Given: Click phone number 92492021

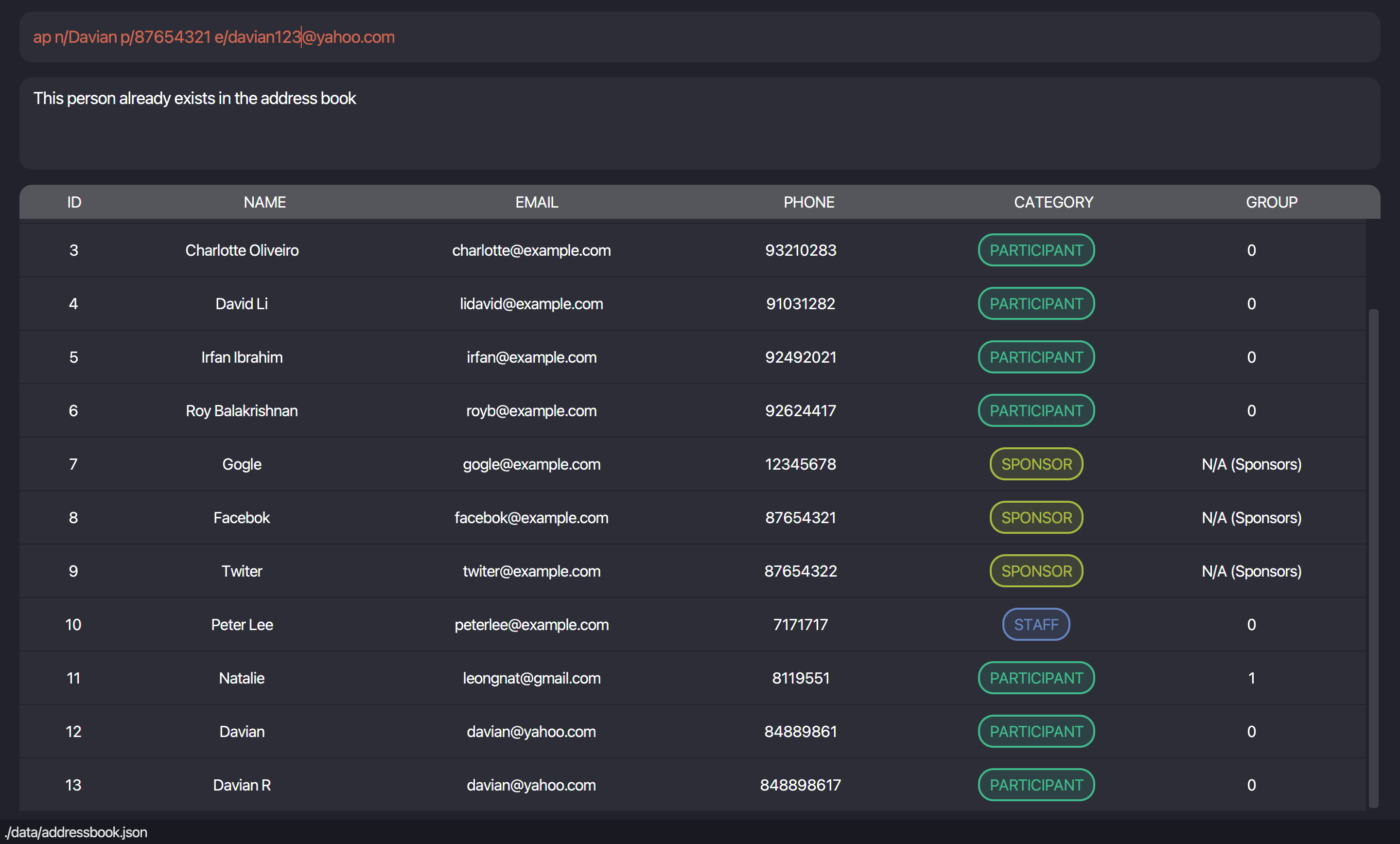Looking at the screenshot, I should pos(801,357).
